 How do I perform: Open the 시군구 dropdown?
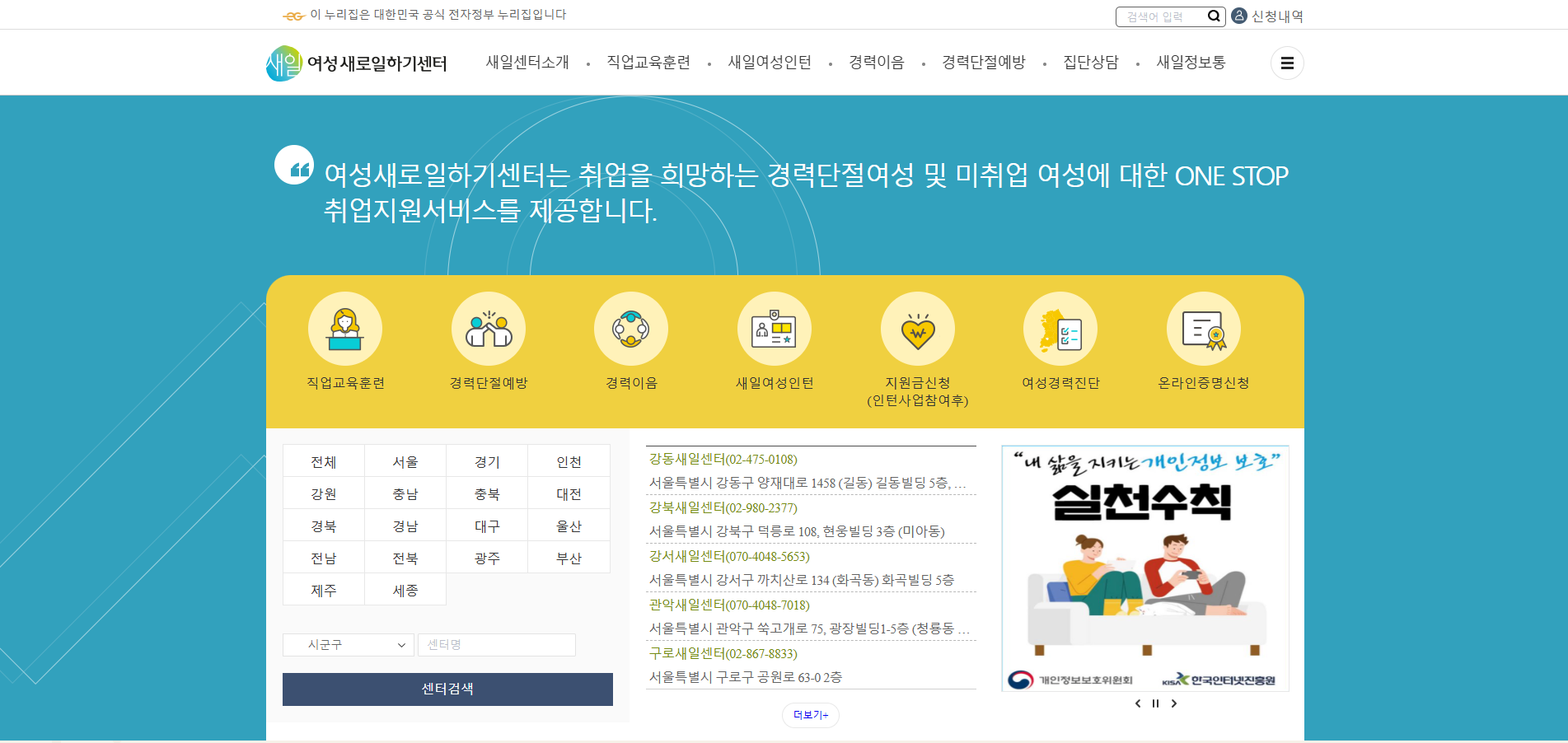[348, 645]
